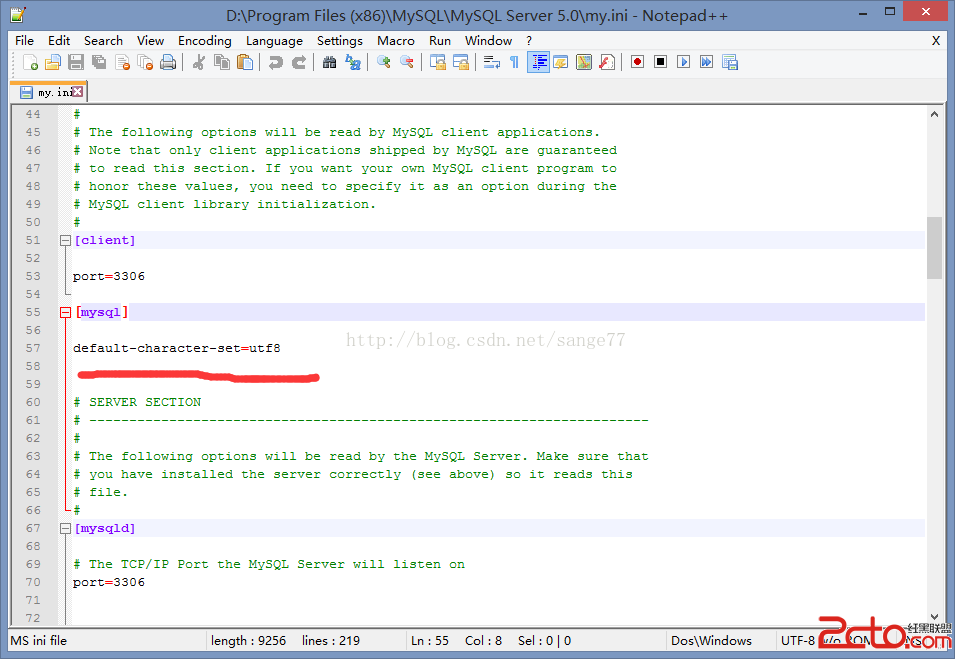Click 'Dos\Windows' EOL format in status bar

[x=711, y=641]
